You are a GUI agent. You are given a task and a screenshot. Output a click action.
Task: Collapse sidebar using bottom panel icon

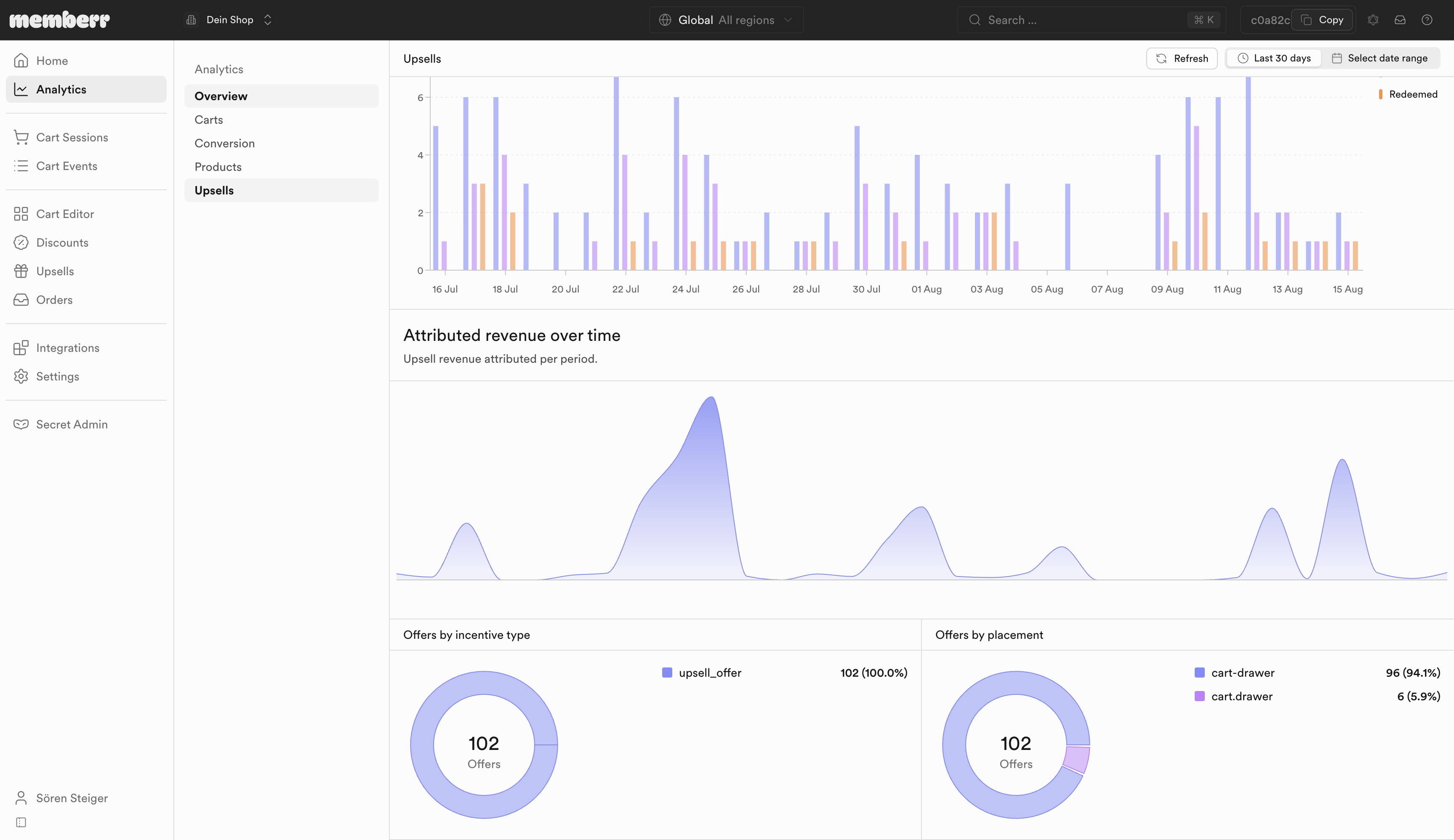click(21, 822)
